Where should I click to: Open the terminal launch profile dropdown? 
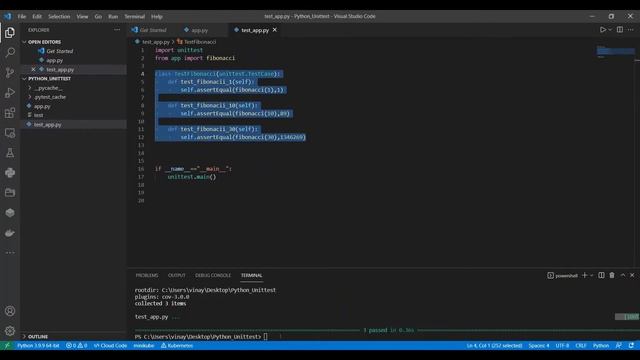591,276
